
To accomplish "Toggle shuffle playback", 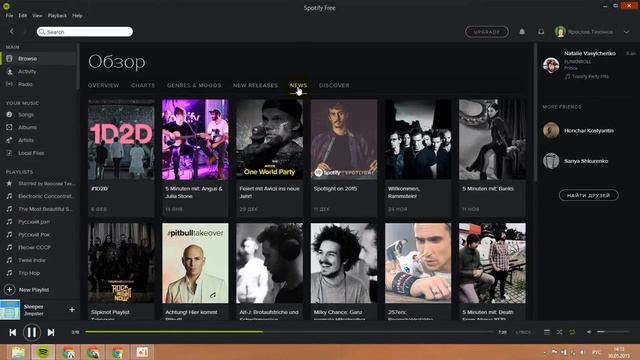I will click(x=559, y=332).
